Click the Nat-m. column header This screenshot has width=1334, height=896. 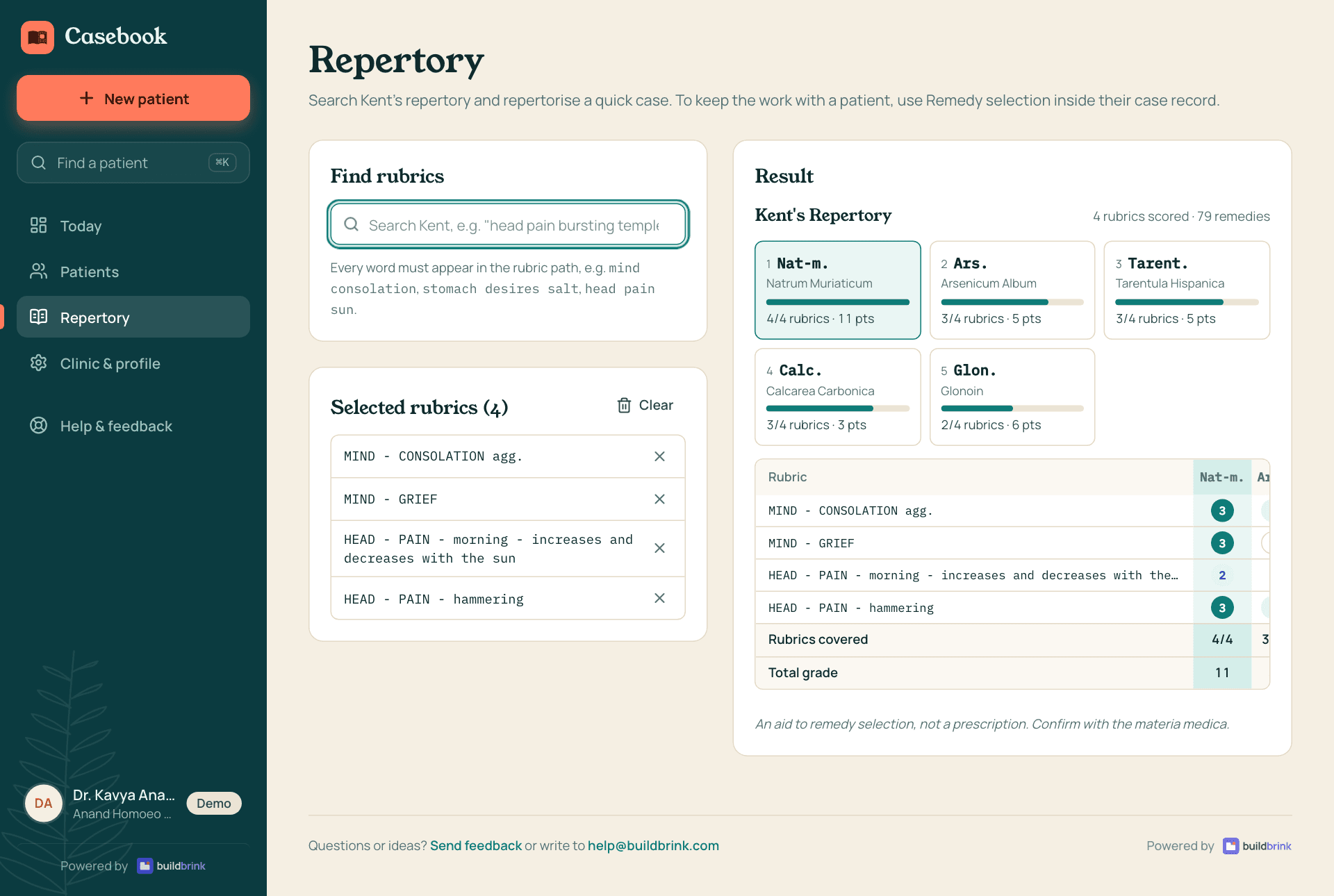click(1221, 477)
